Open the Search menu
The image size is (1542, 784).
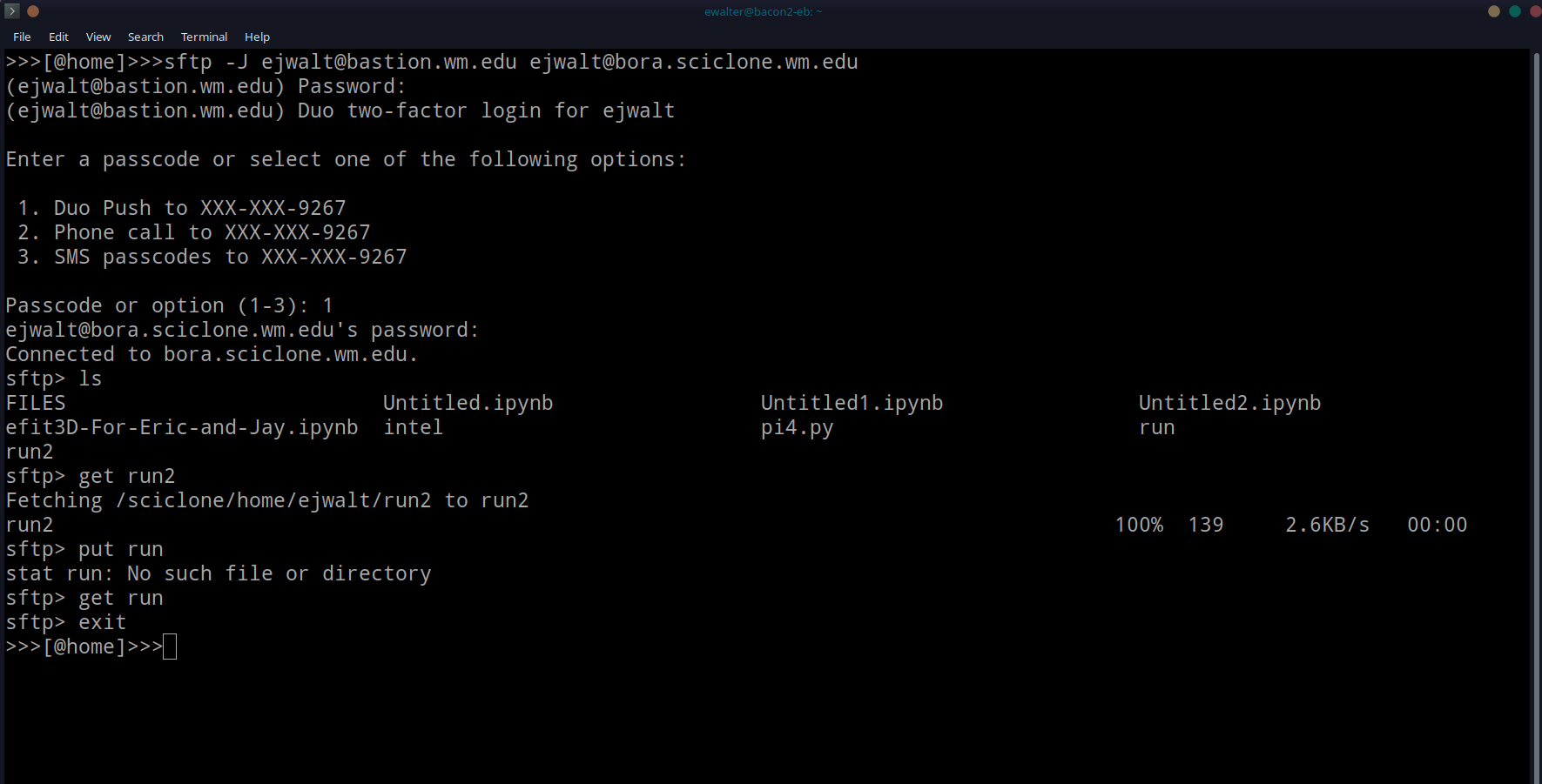pos(145,37)
